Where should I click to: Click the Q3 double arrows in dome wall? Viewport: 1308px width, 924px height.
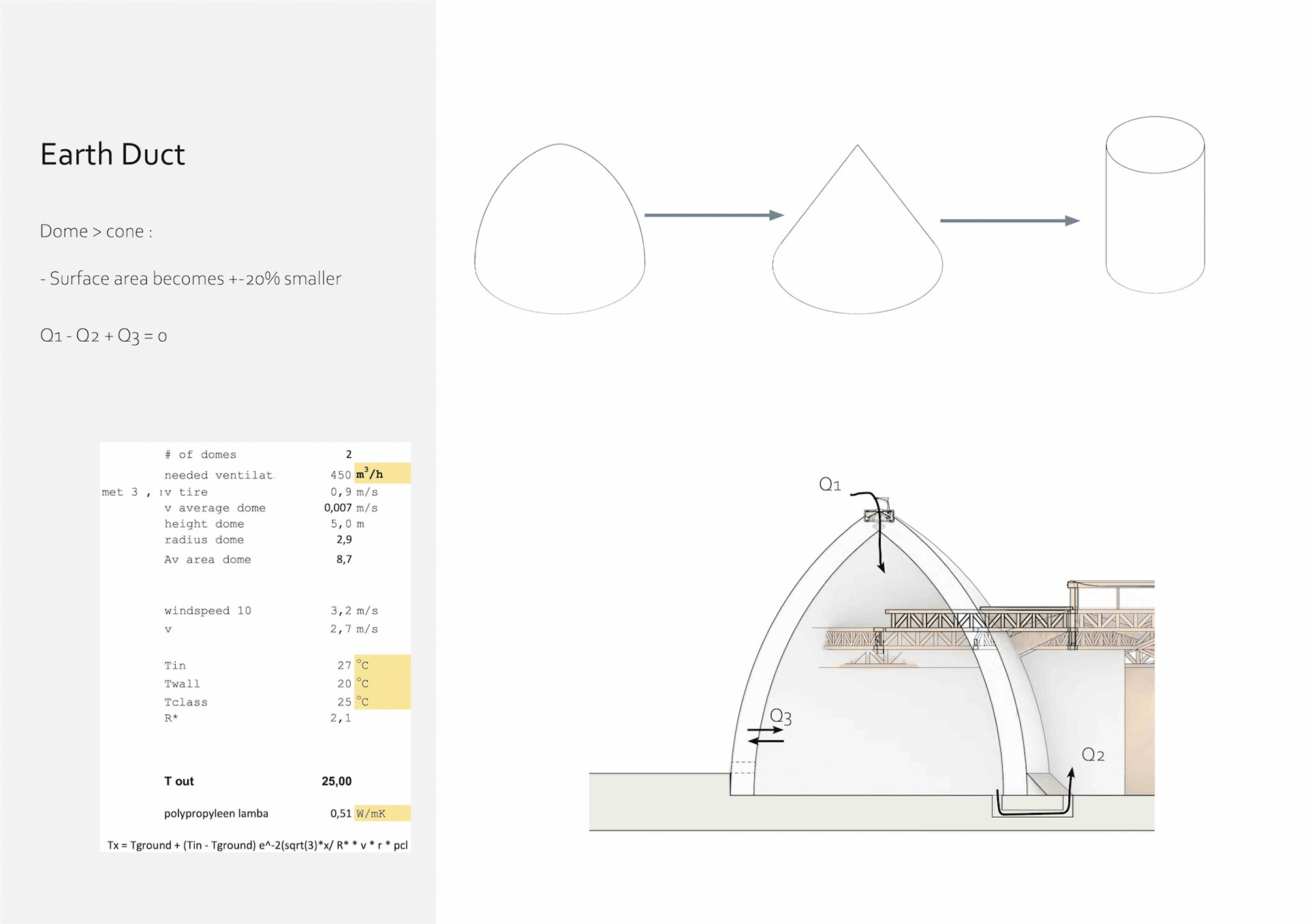pyautogui.click(x=765, y=735)
